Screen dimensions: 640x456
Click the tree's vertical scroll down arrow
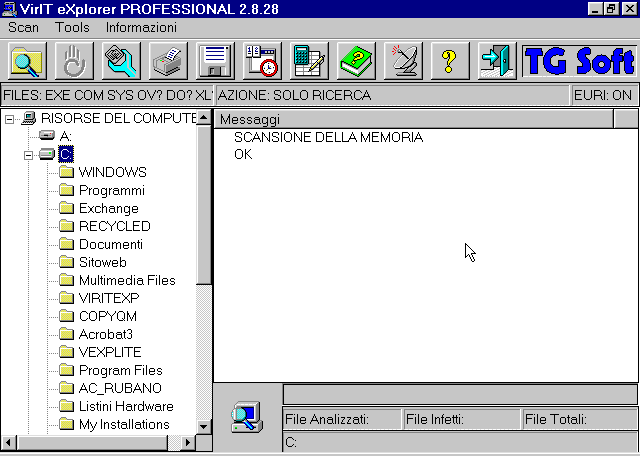[204, 427]
